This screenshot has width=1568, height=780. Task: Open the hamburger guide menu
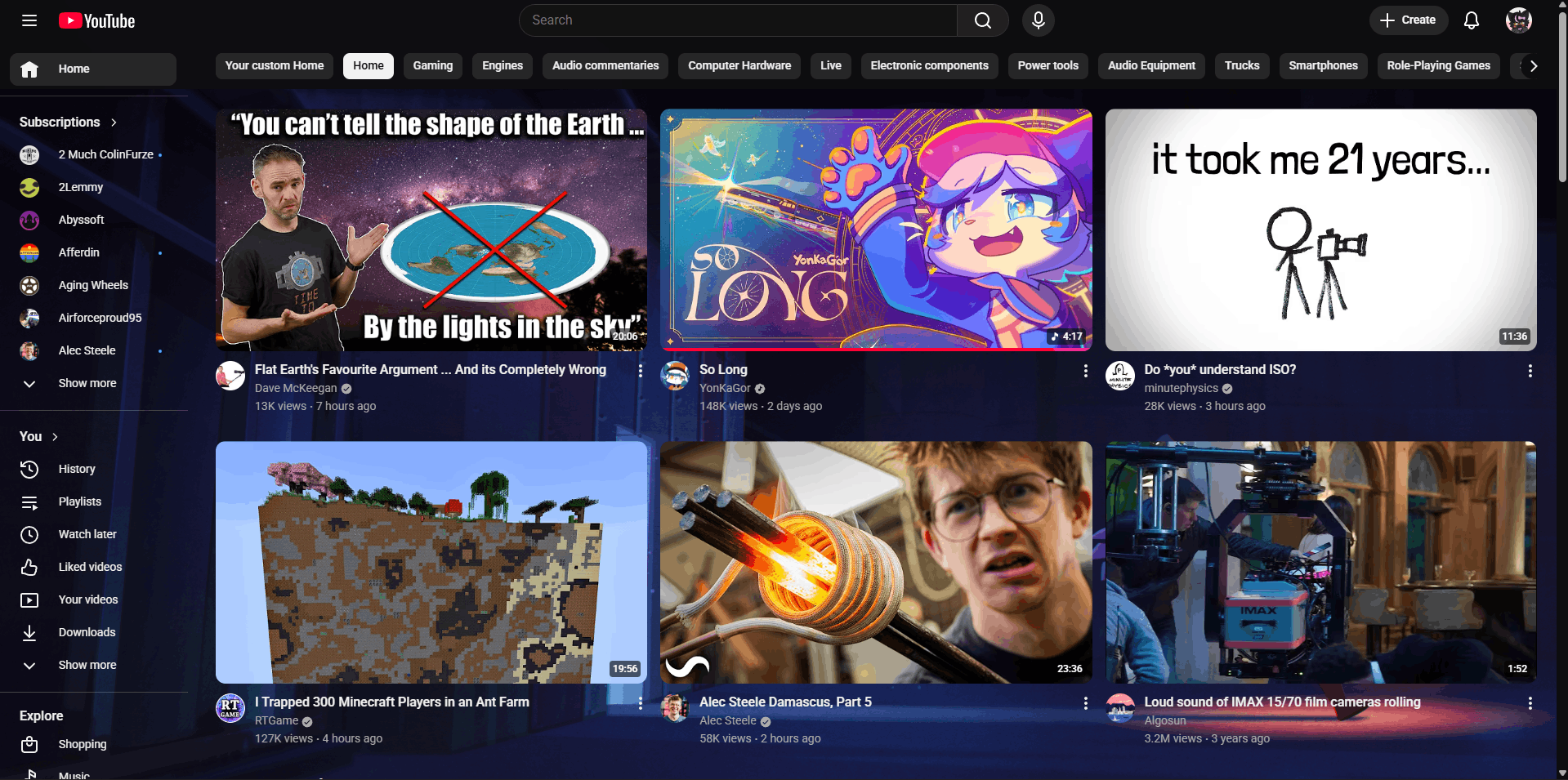pos(29,20)
